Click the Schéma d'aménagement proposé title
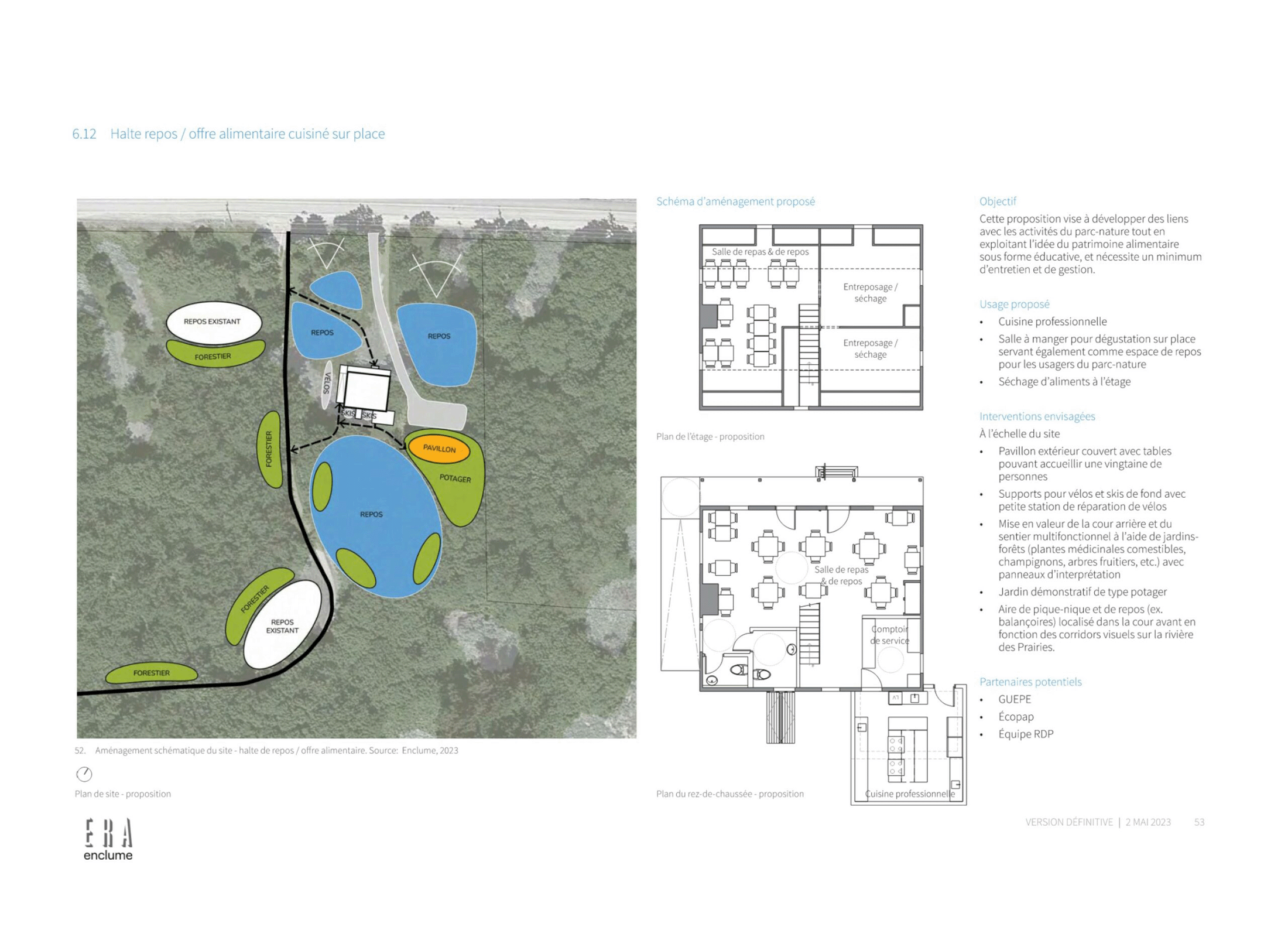 (x=735, y=201)
